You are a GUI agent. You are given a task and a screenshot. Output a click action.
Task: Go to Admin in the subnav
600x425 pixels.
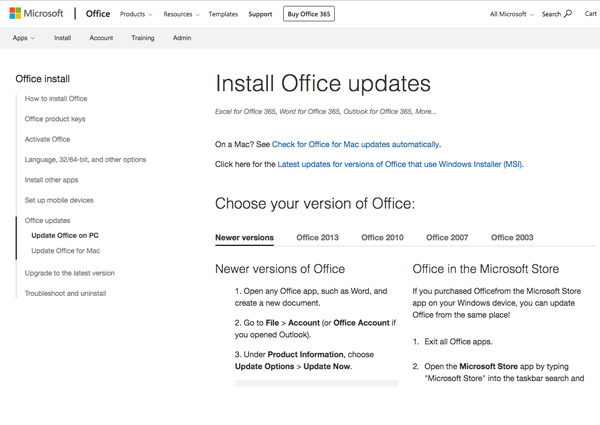click(182, 38)
